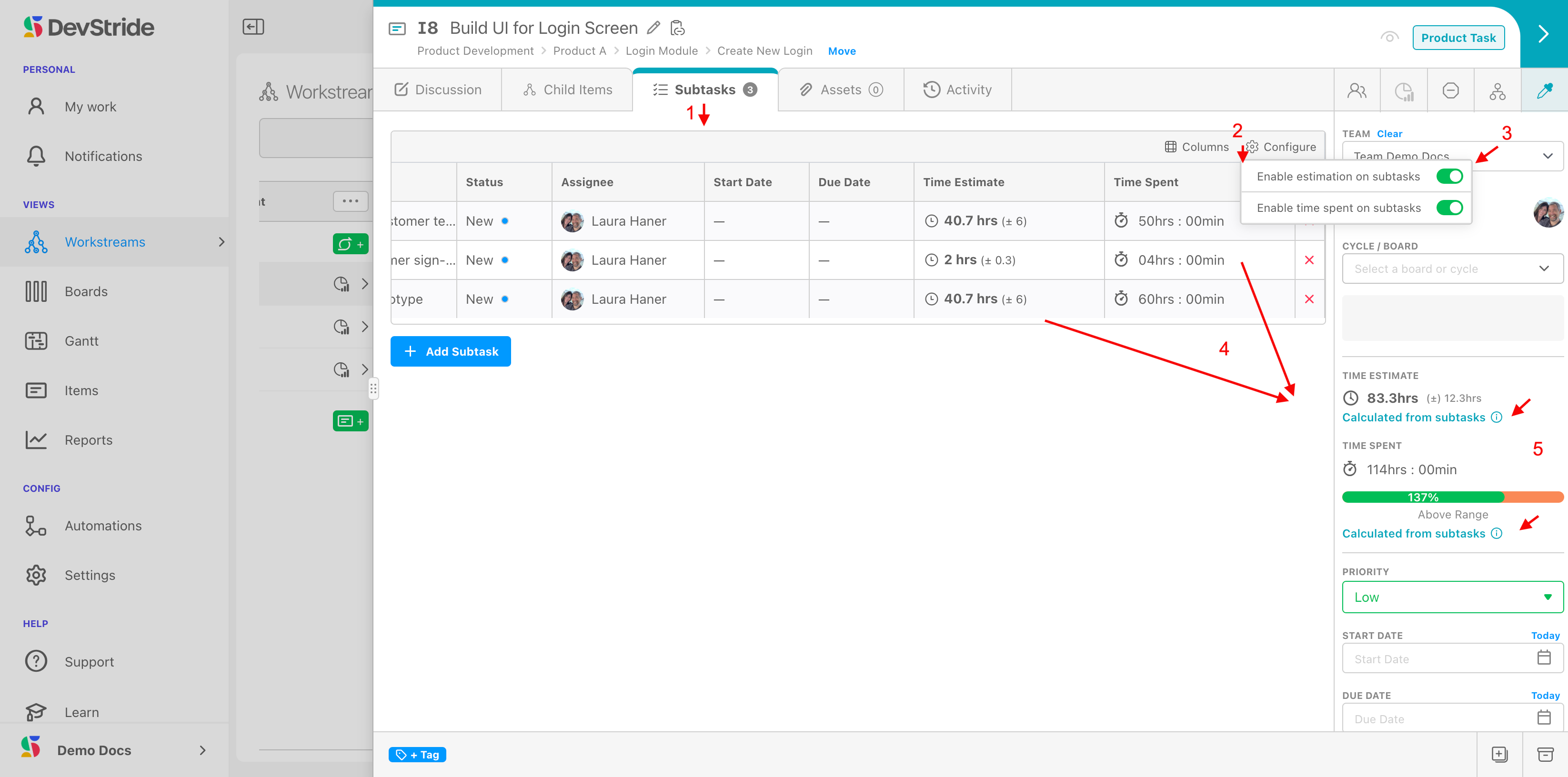
Task: Click the copy item icon beside title
Action: coord(677,28)
